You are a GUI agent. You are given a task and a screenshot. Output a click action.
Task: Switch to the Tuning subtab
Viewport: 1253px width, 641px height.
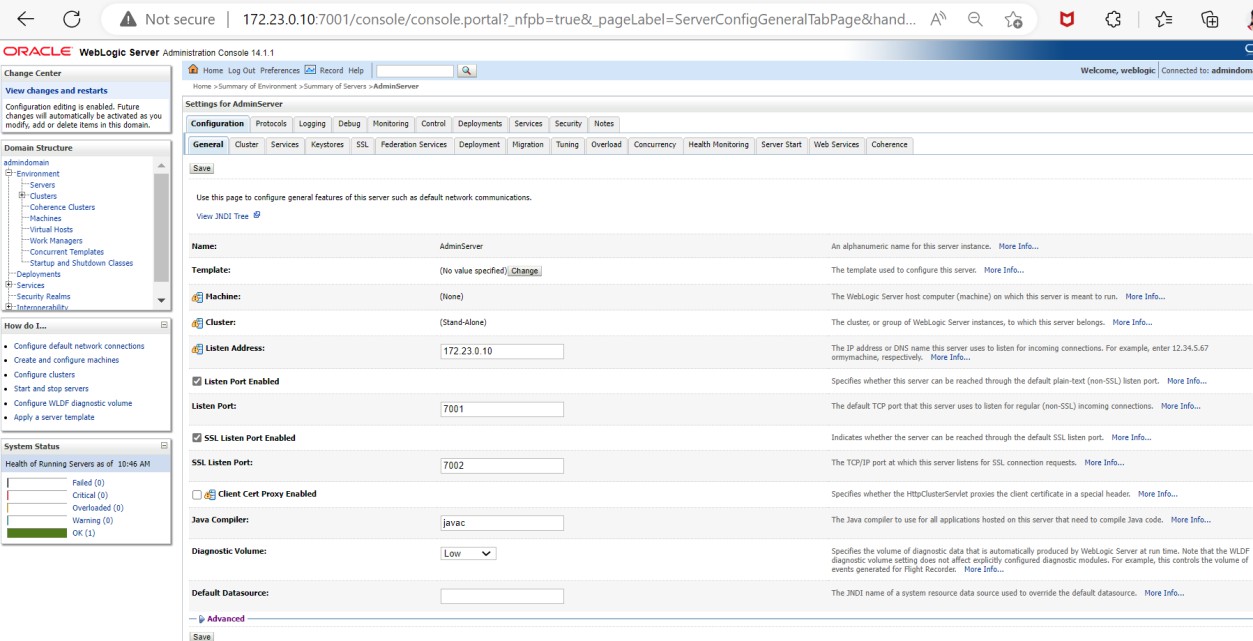coord(567,145)
